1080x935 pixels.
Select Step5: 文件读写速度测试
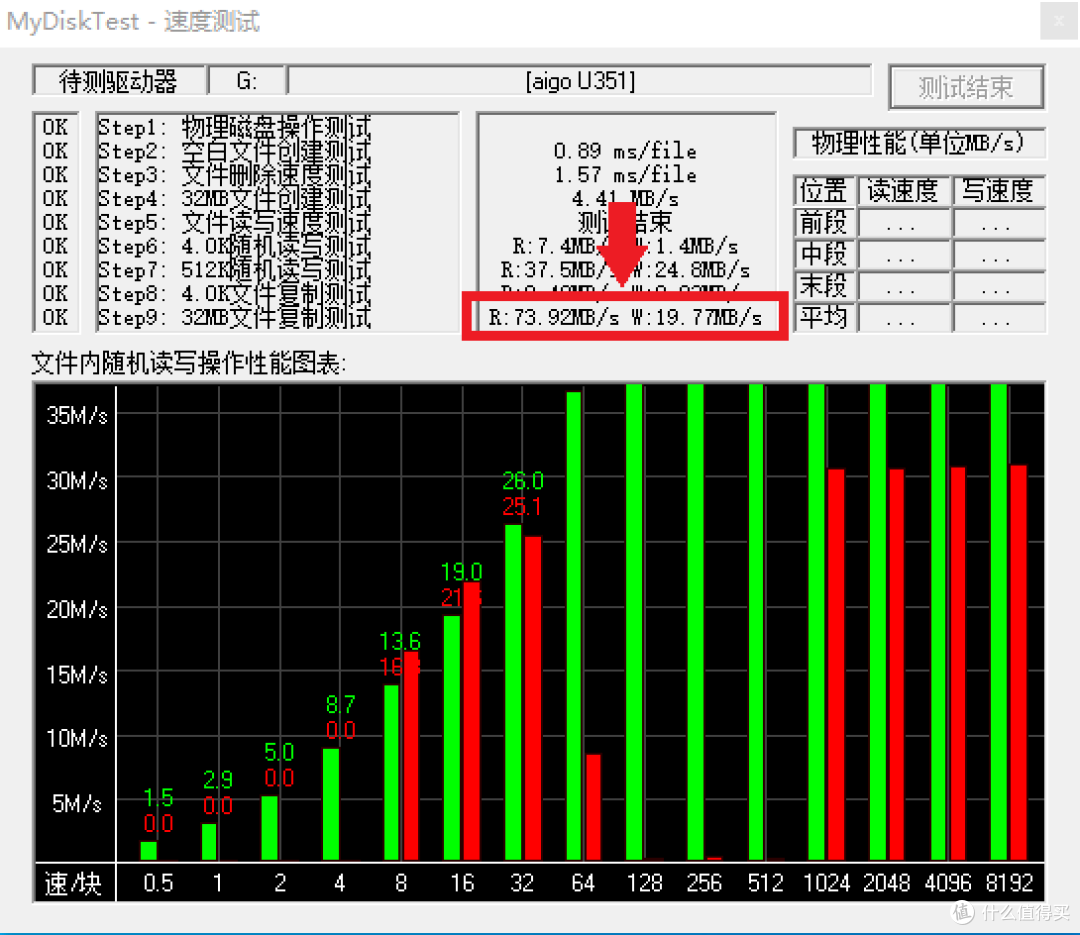[x=234, y=223]
